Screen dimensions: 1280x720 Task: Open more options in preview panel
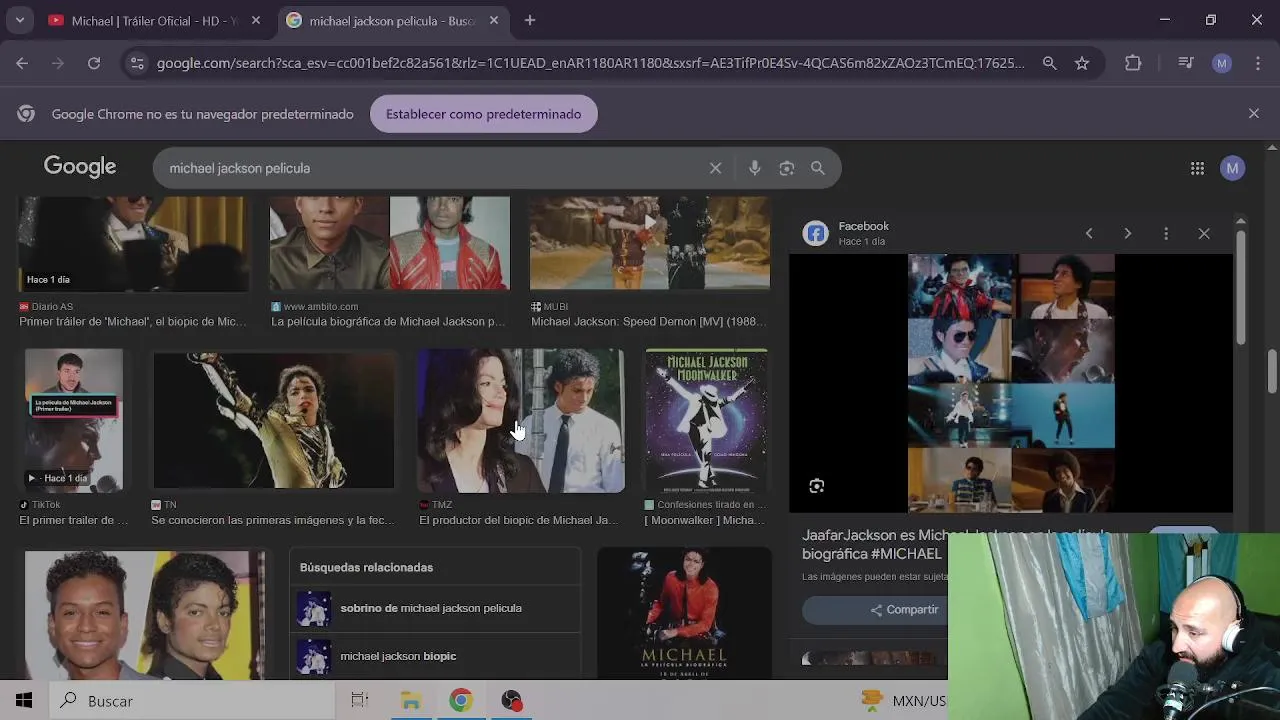pos(1166,233)
